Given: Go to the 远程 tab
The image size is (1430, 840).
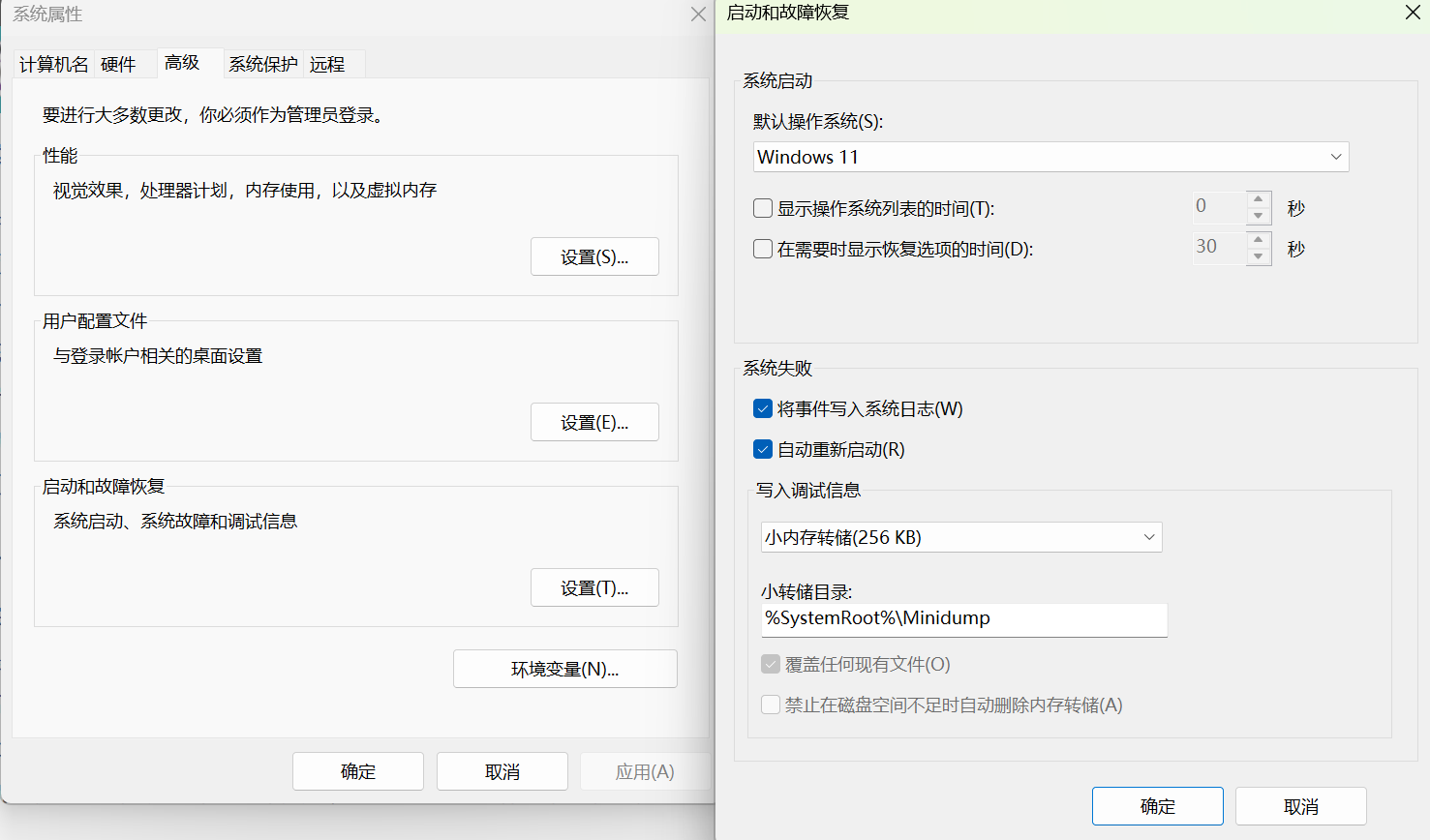Looking at the screenshot, I should [x=327, y=65].
